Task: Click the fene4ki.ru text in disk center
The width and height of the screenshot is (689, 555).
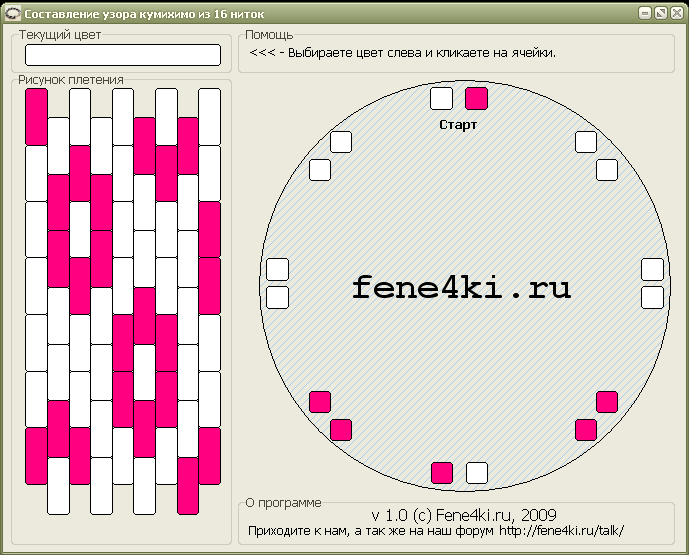Action: point(461,288)
